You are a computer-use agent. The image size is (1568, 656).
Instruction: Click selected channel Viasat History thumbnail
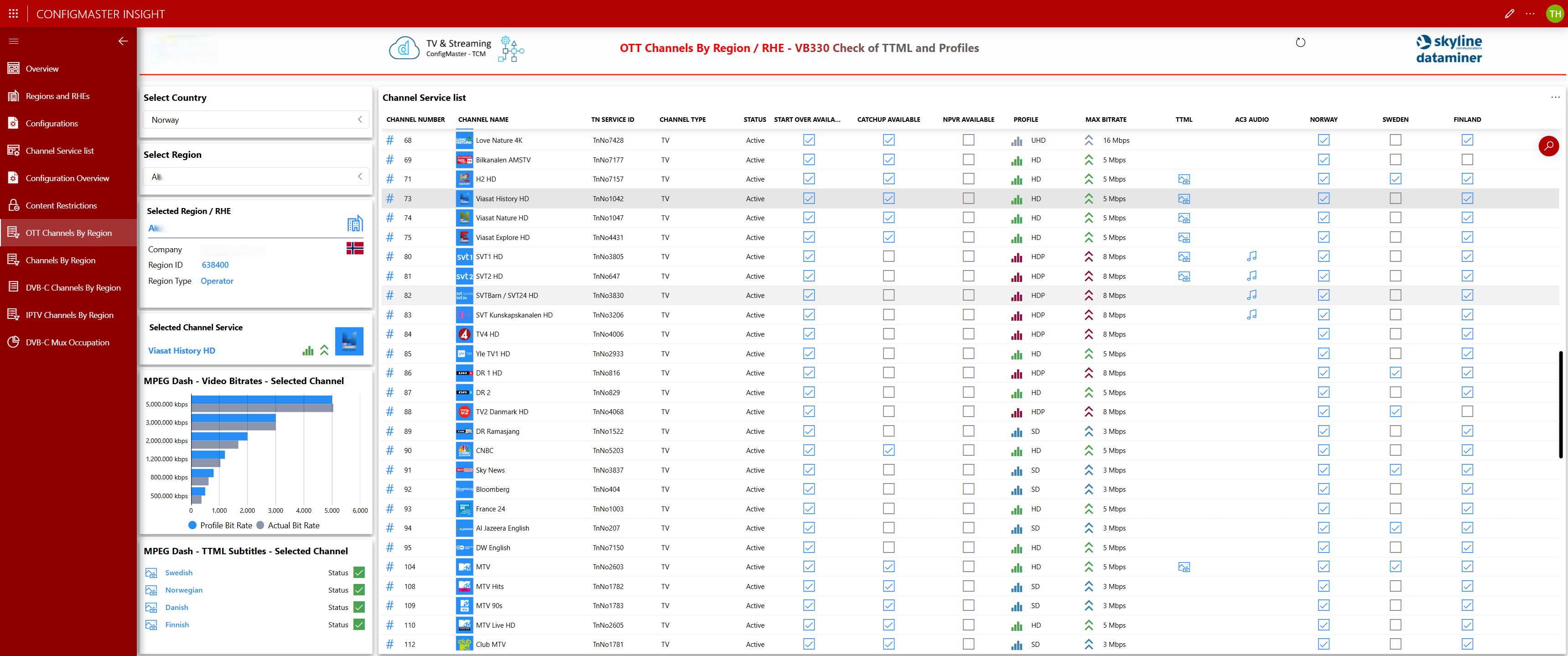[x=349, y=341]
